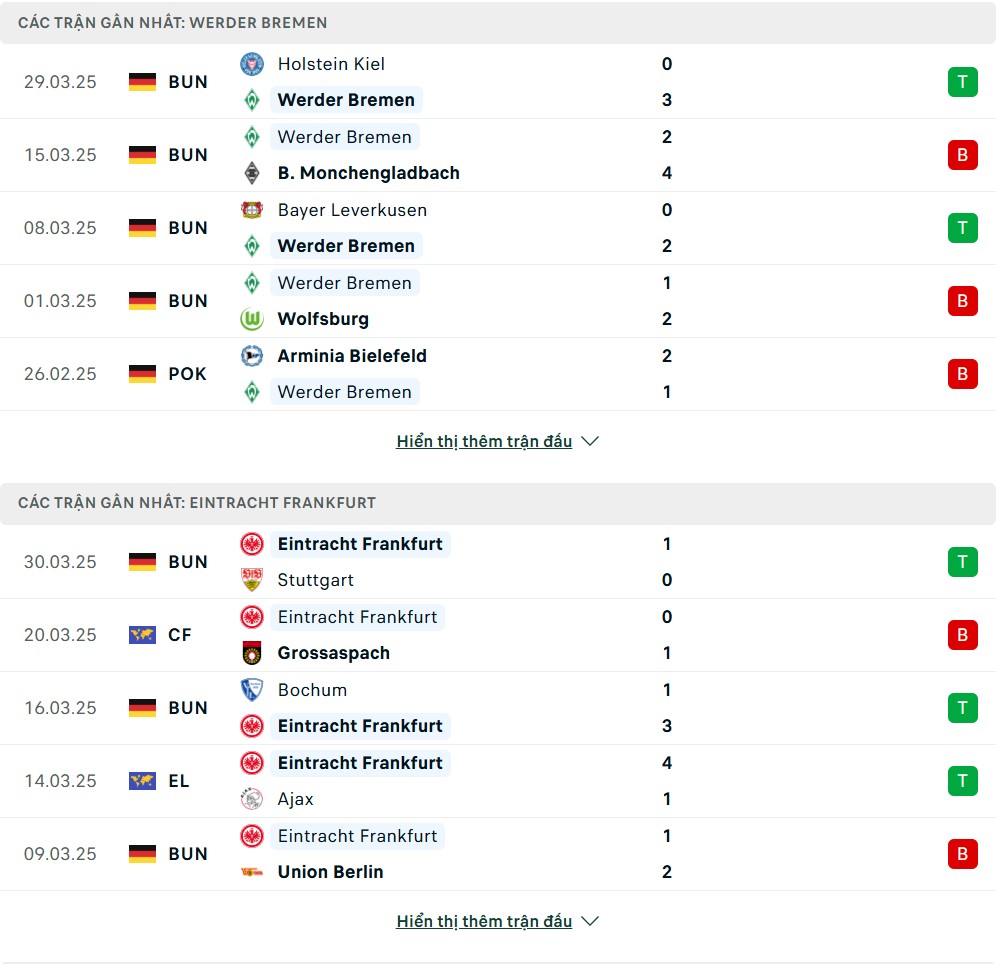This screenshot has width=996, height=964.
Task: Click the green T badge for Holstein Kiel match
Action: tap(962, 82)
